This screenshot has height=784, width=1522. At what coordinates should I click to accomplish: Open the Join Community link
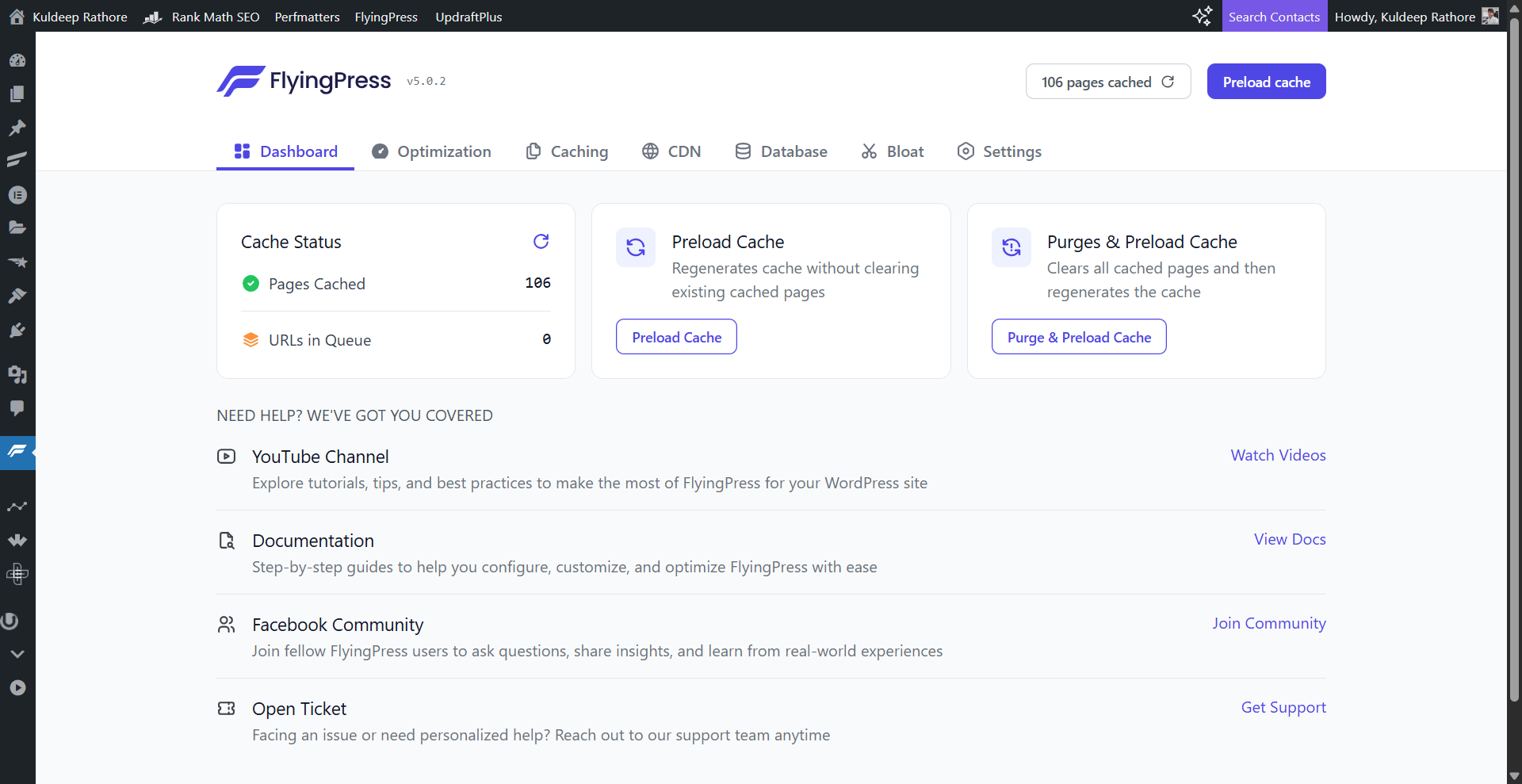coord(1268,623)
